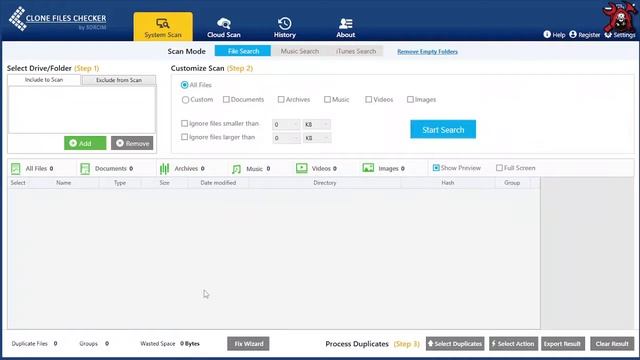Click the Groups count label
The height and width of the screenshot is (360, 640).
(94, 344)
